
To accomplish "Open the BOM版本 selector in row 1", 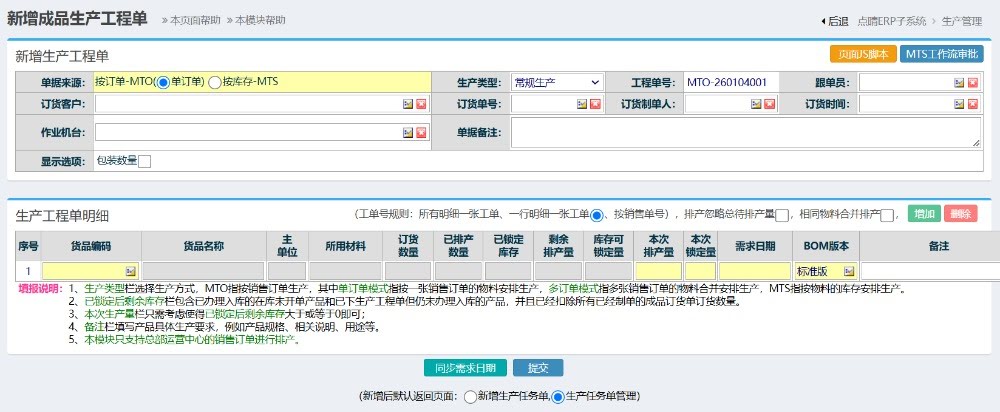I will pos(848,271).
